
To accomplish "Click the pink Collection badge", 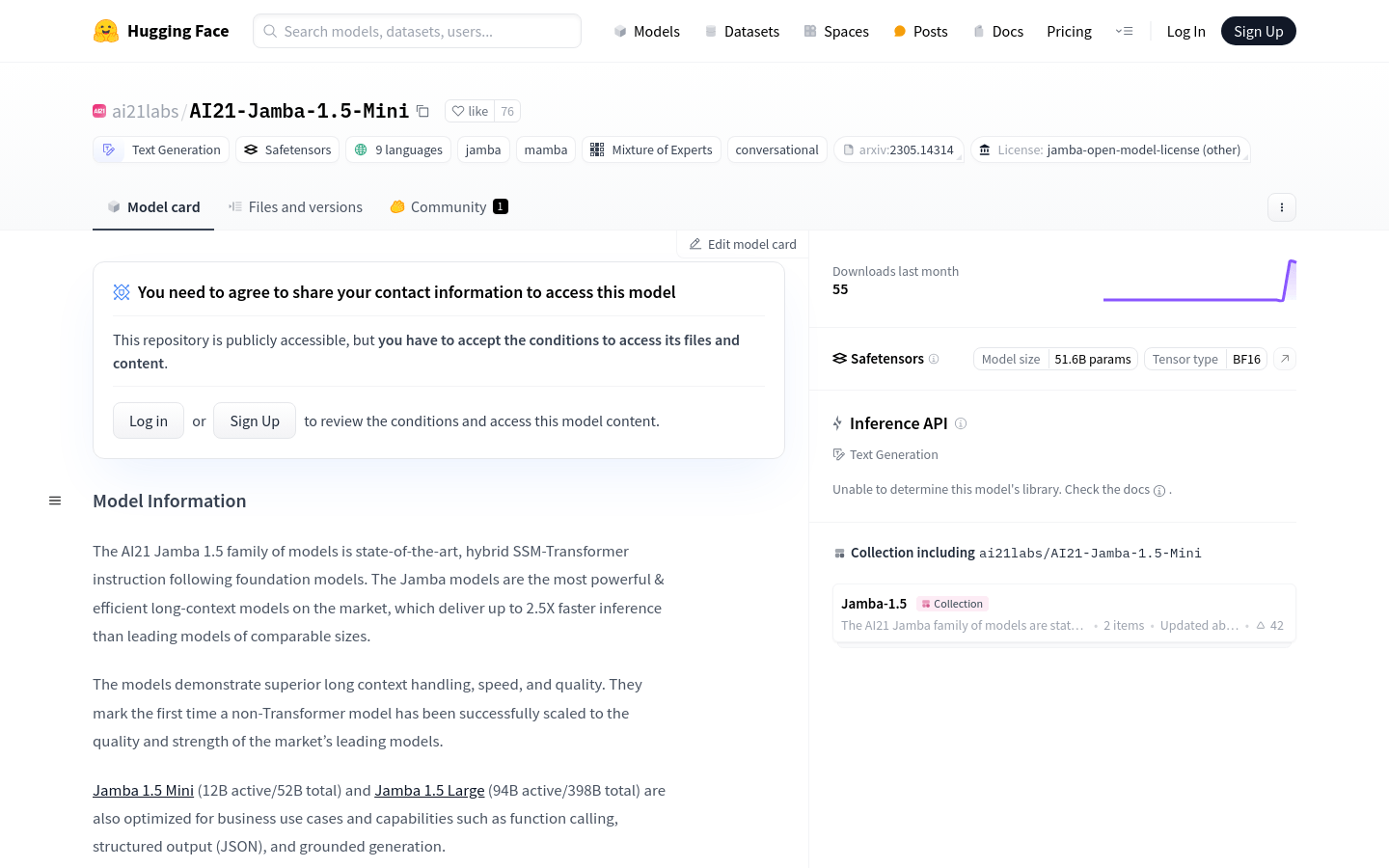I will coord(952,604).
